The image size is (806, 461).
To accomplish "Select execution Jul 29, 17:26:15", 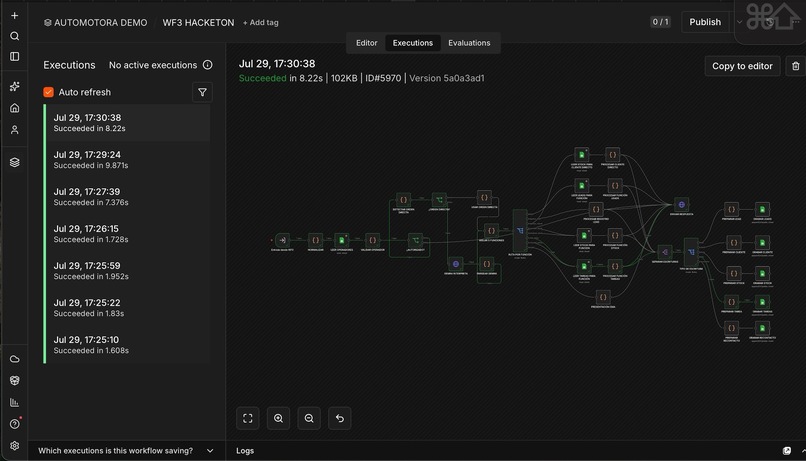I will pyautogui.click(x=128, y=234).
